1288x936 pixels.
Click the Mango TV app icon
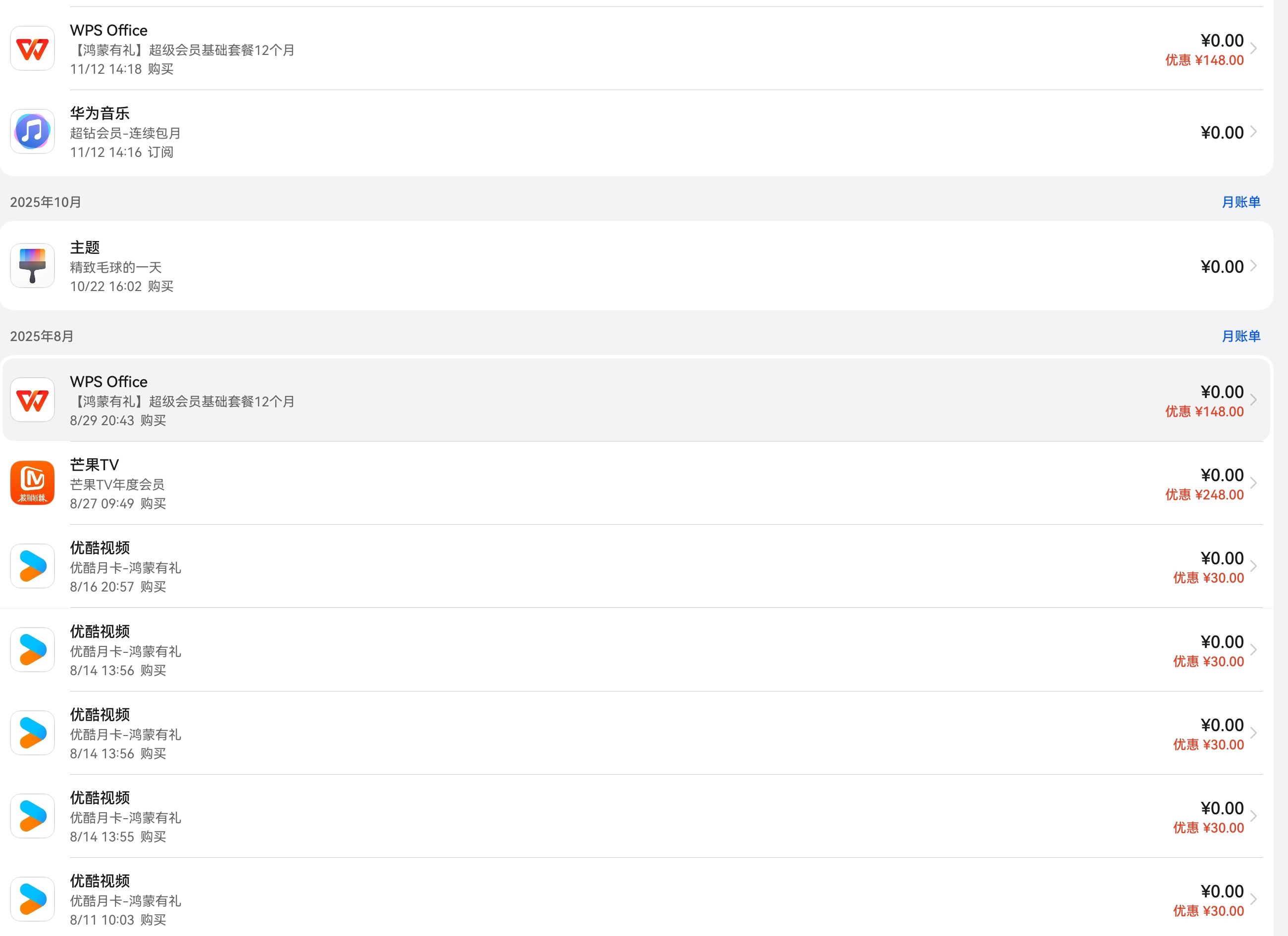point(32,483)
